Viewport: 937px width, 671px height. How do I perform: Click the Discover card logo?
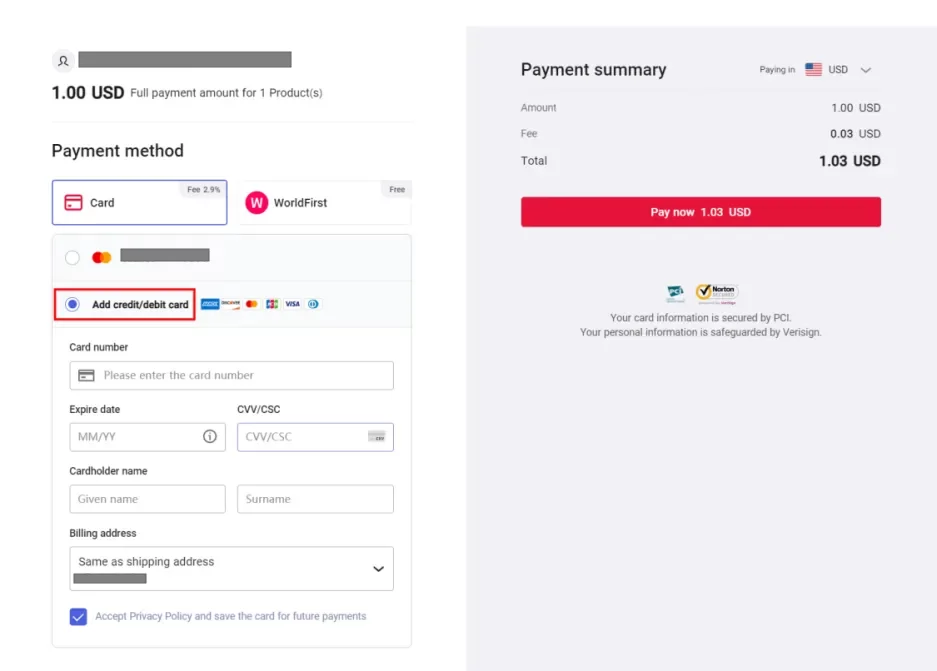(x=231, y=304)
